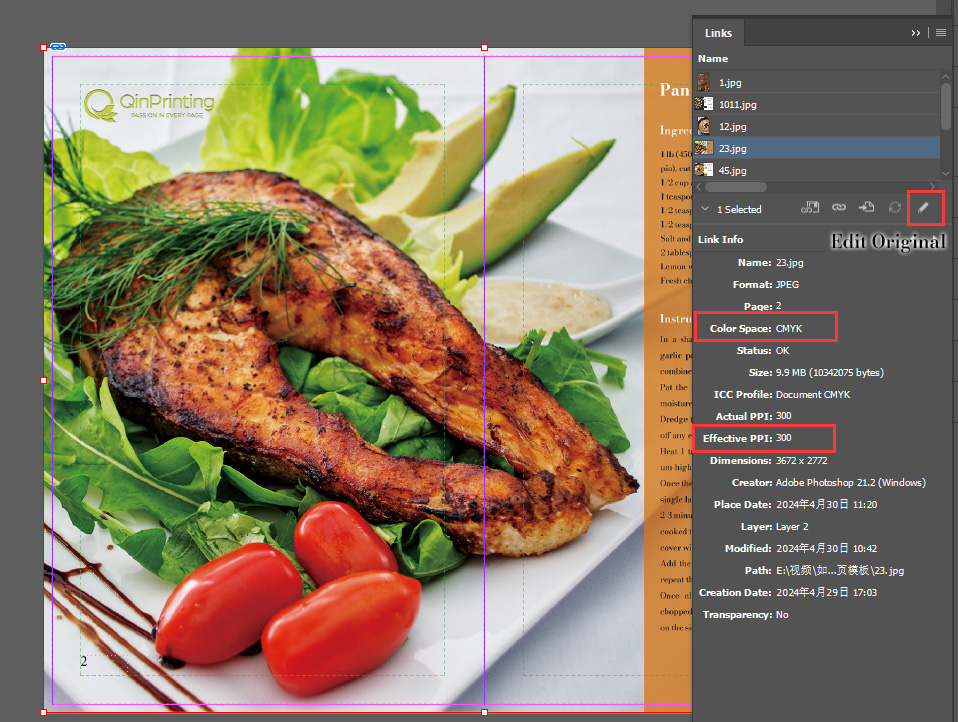Collapse the Links panel with double arrows
The width and height of the screenshot is (958, 722).
[915, 33]
